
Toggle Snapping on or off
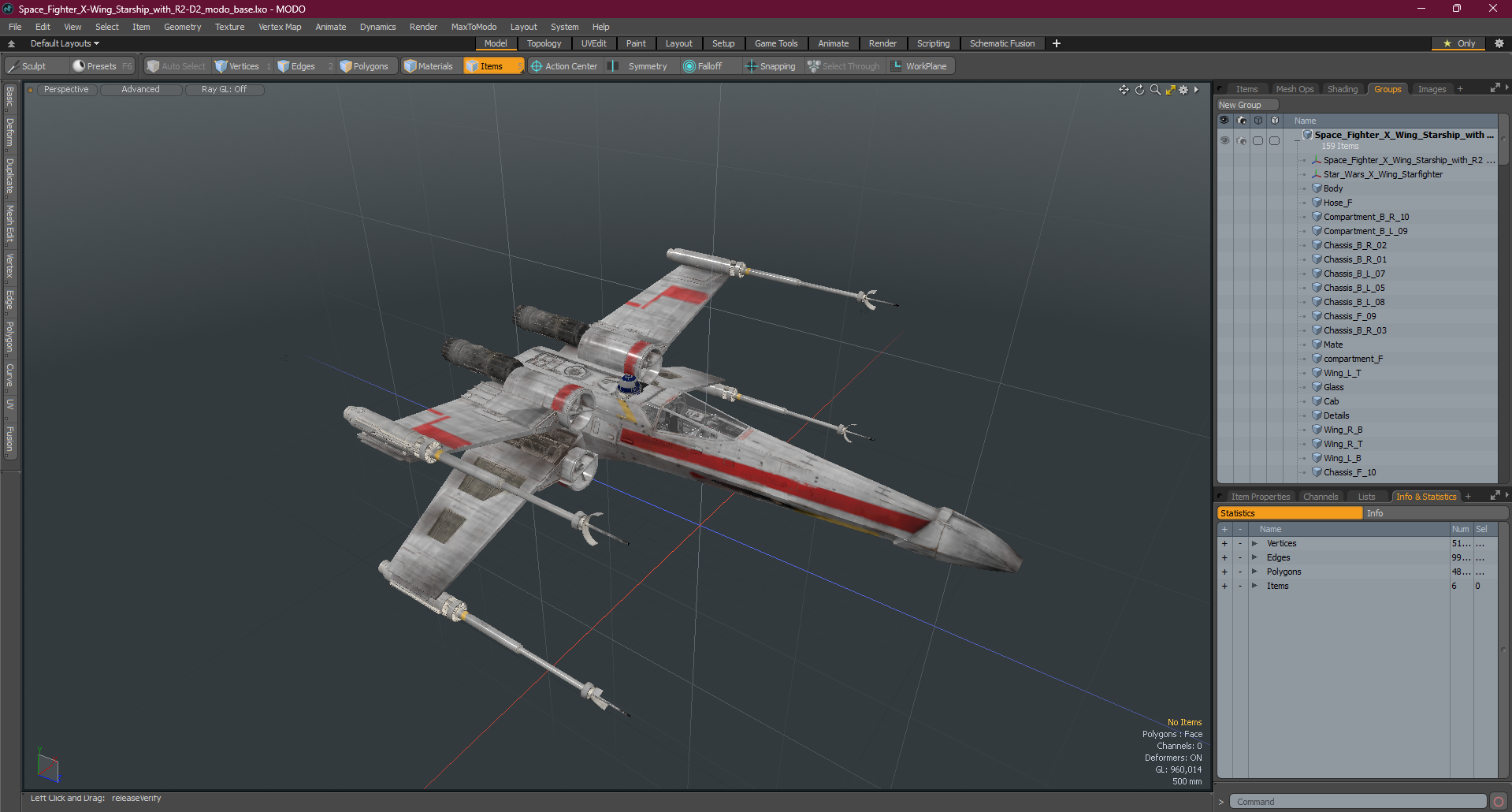(771, 66)
